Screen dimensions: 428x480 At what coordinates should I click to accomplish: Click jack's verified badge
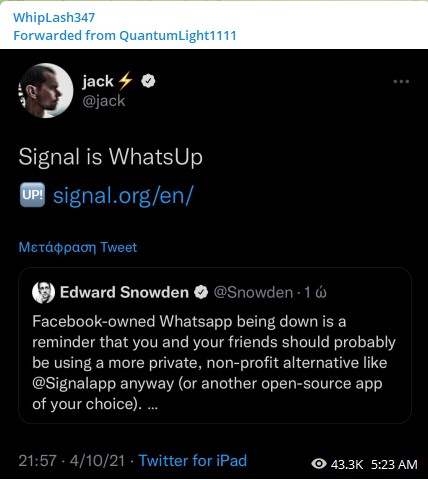tap(148, 81)
